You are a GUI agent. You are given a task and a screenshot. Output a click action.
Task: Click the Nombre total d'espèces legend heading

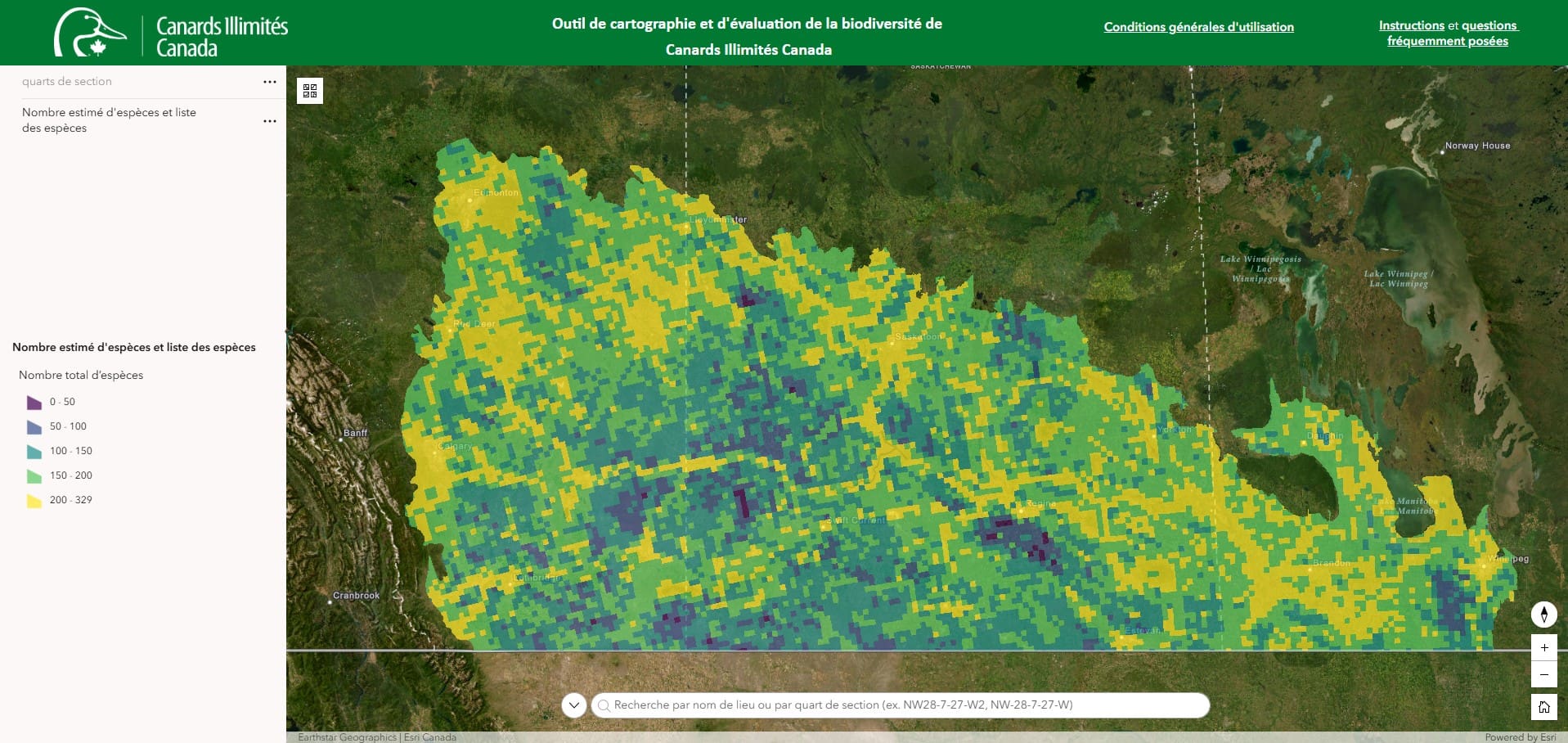coord(81,375)
